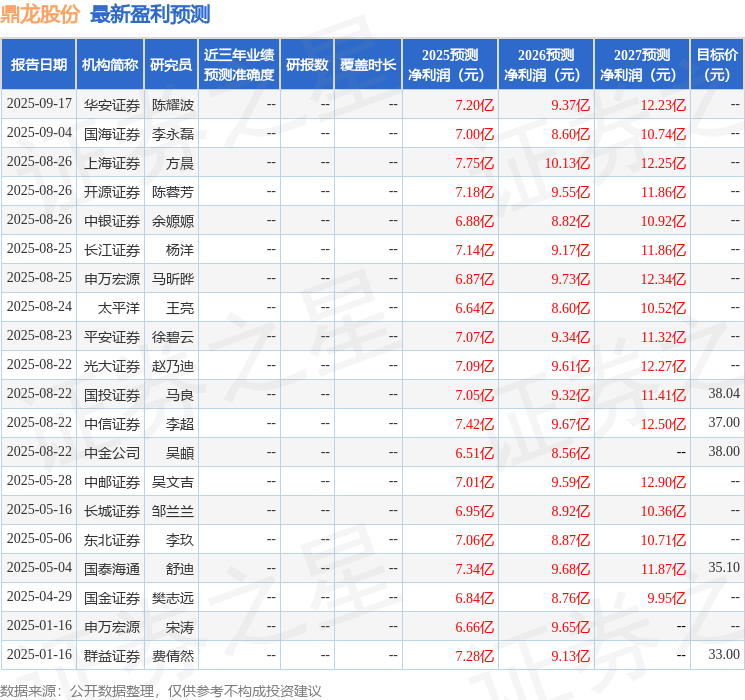The image size is (745, 700).
Task: Click the date cell 2025-09-17
Action: click(x=39, y=104)
